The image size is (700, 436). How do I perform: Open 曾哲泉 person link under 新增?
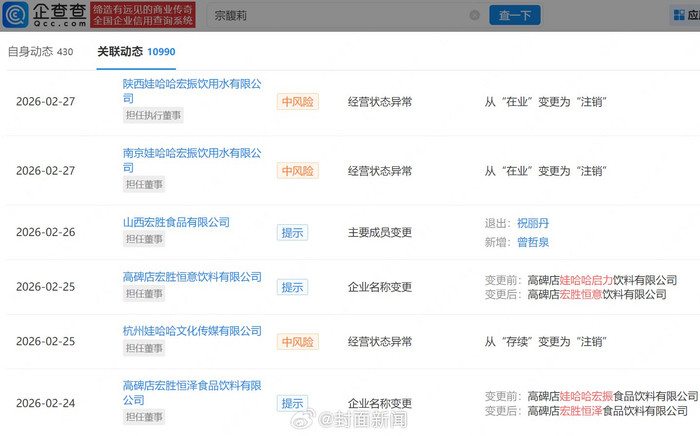[533, 242]
